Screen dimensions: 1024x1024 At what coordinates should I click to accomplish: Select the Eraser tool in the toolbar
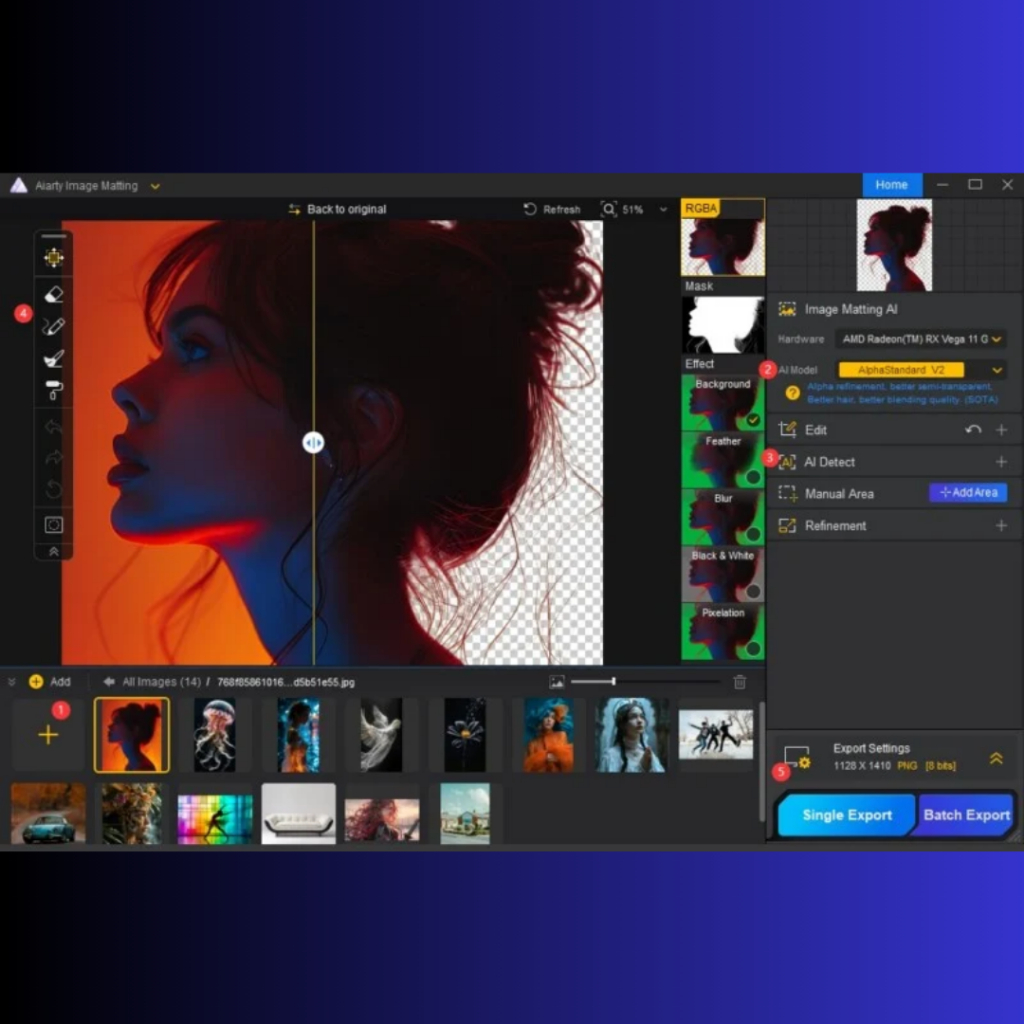(x=54, y=294)
